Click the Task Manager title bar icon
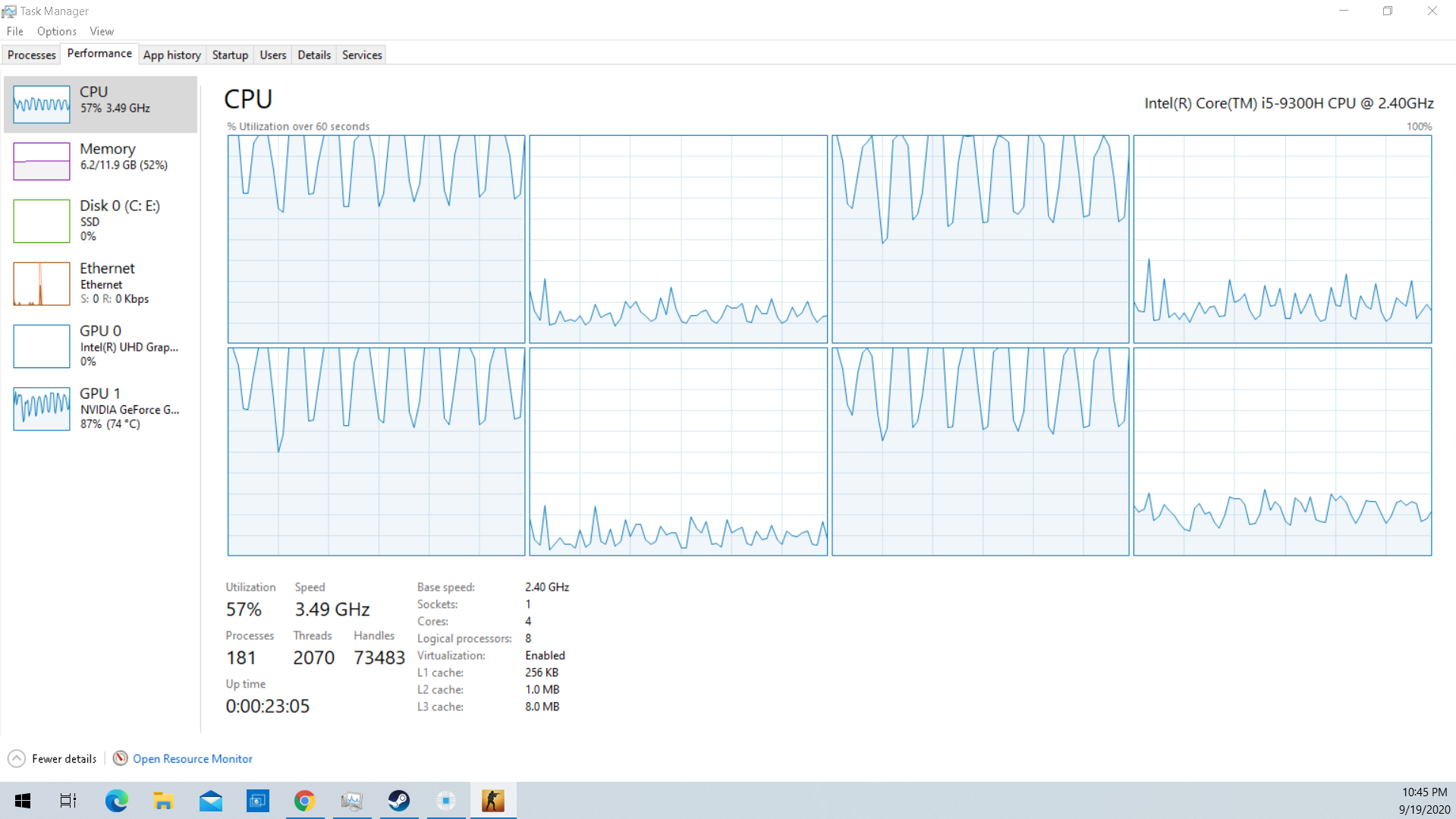This screenshot has height=819, width=1456. coord(9,11)
